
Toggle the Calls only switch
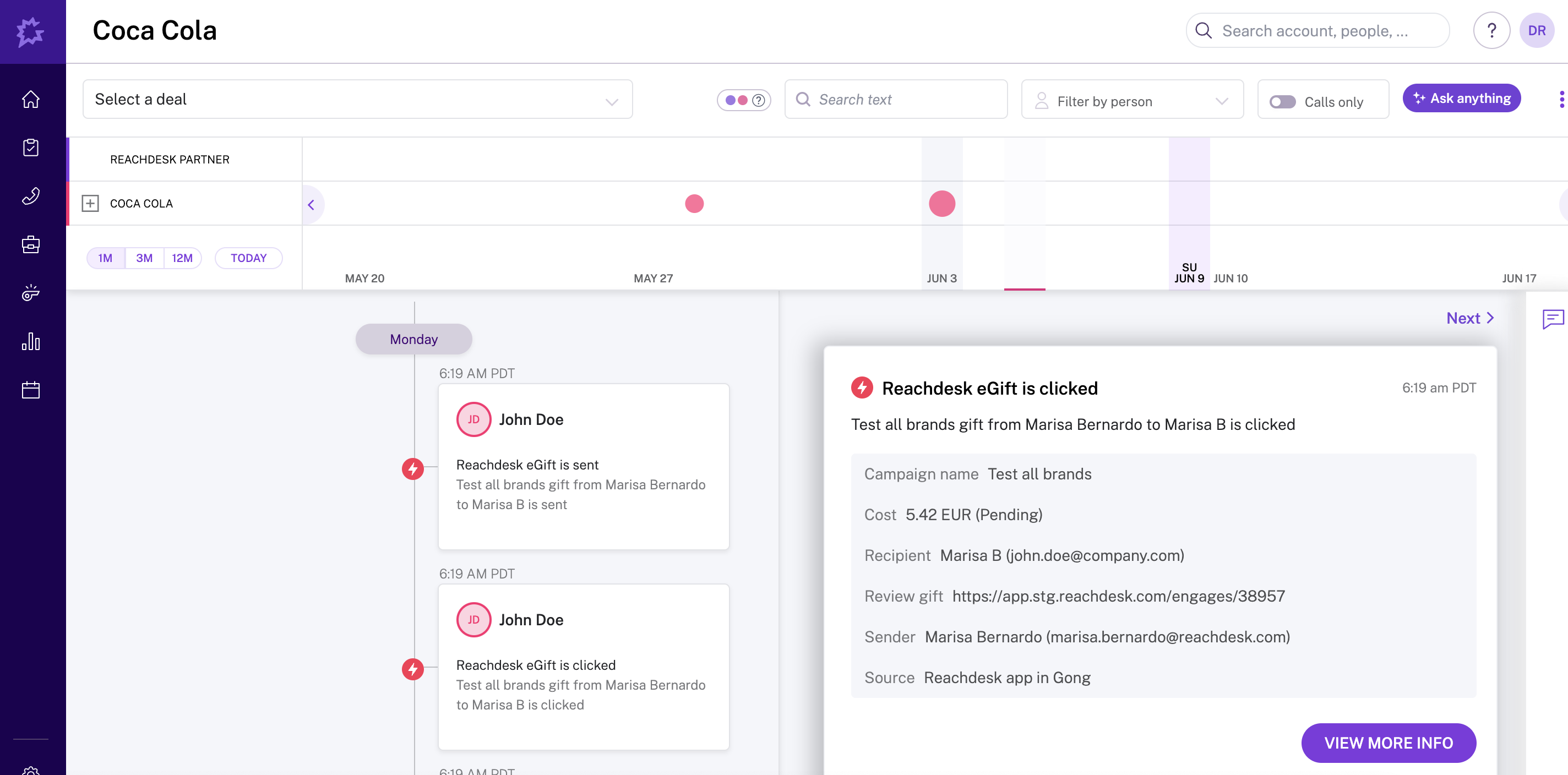(1282, 102)
